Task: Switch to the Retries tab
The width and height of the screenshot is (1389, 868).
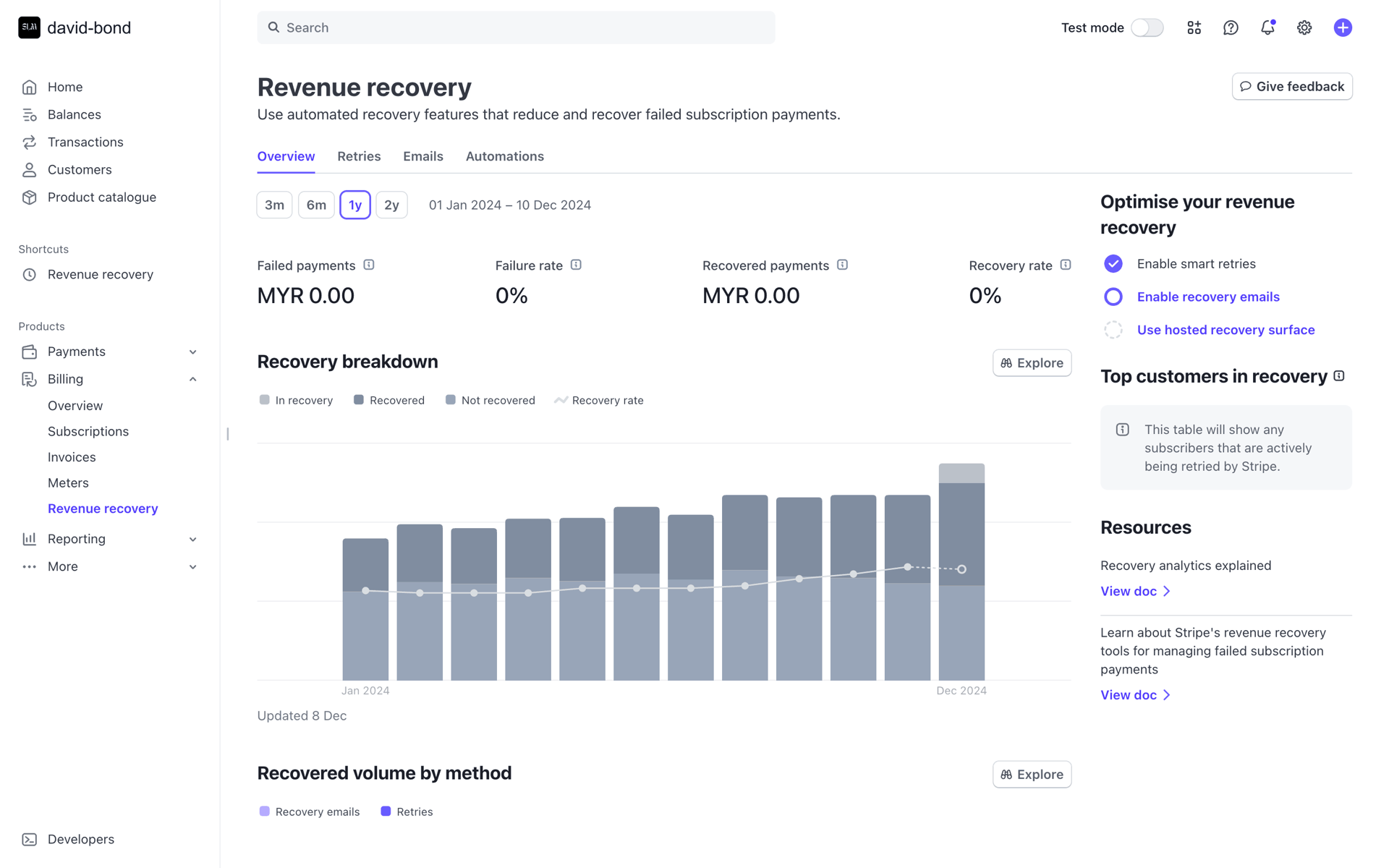Action: coord(359,156)
